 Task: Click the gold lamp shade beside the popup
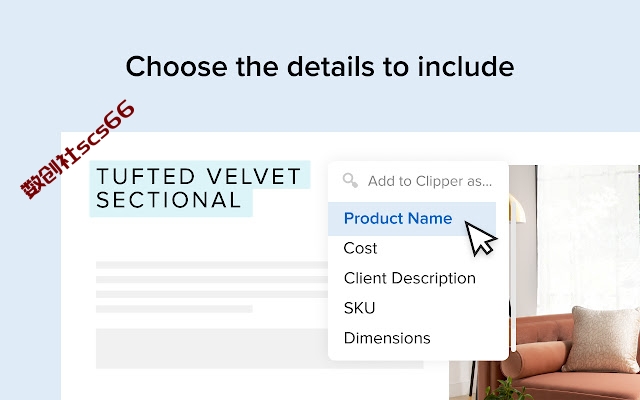517,208
